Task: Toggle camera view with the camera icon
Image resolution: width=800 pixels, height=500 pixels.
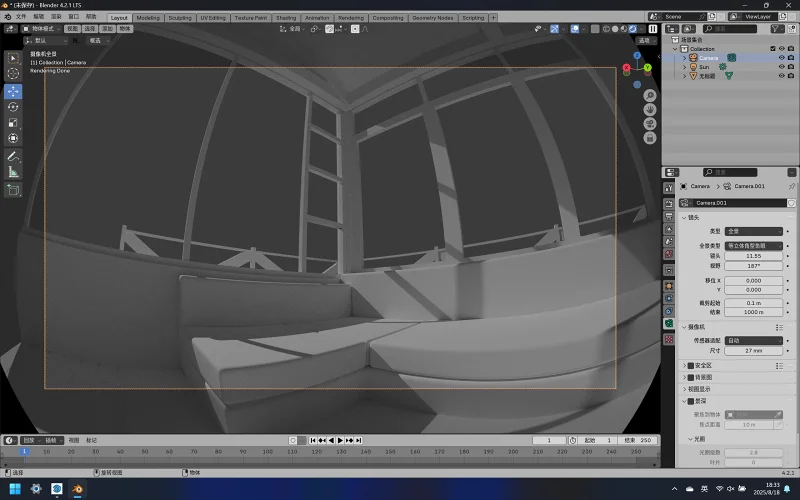Action: coord(649,124)
